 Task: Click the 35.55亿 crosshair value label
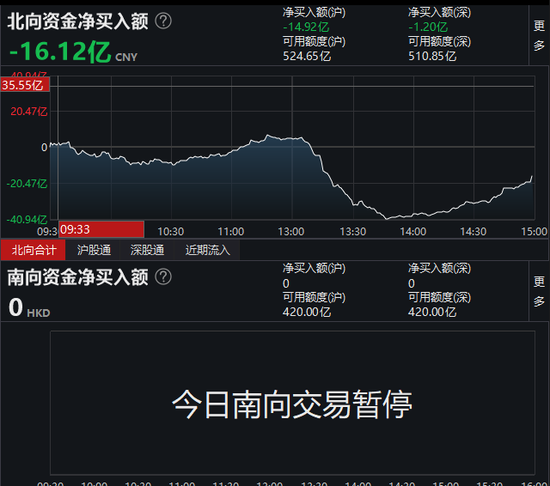[25, 85]
